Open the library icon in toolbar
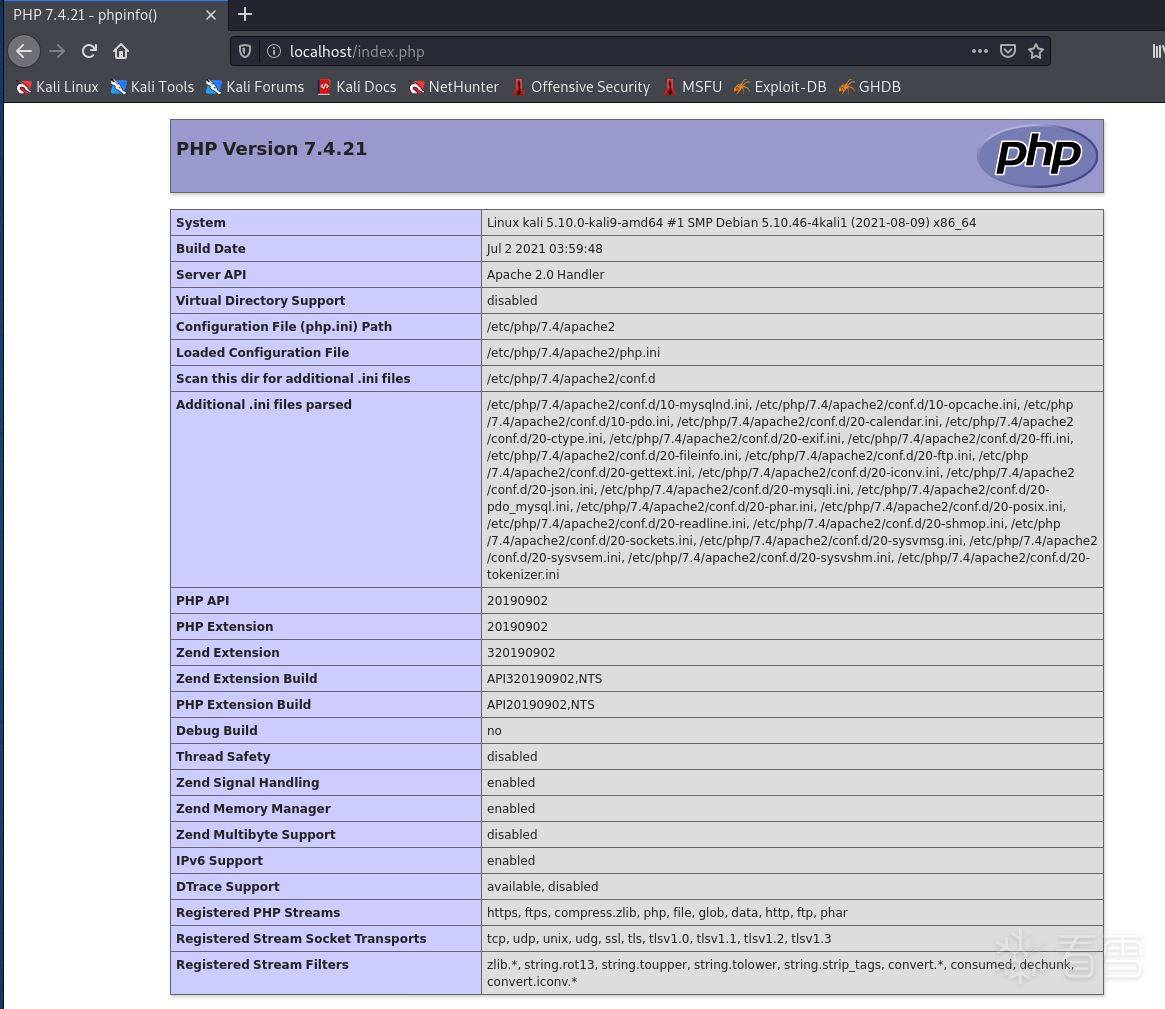 [x=1158, y=51]
